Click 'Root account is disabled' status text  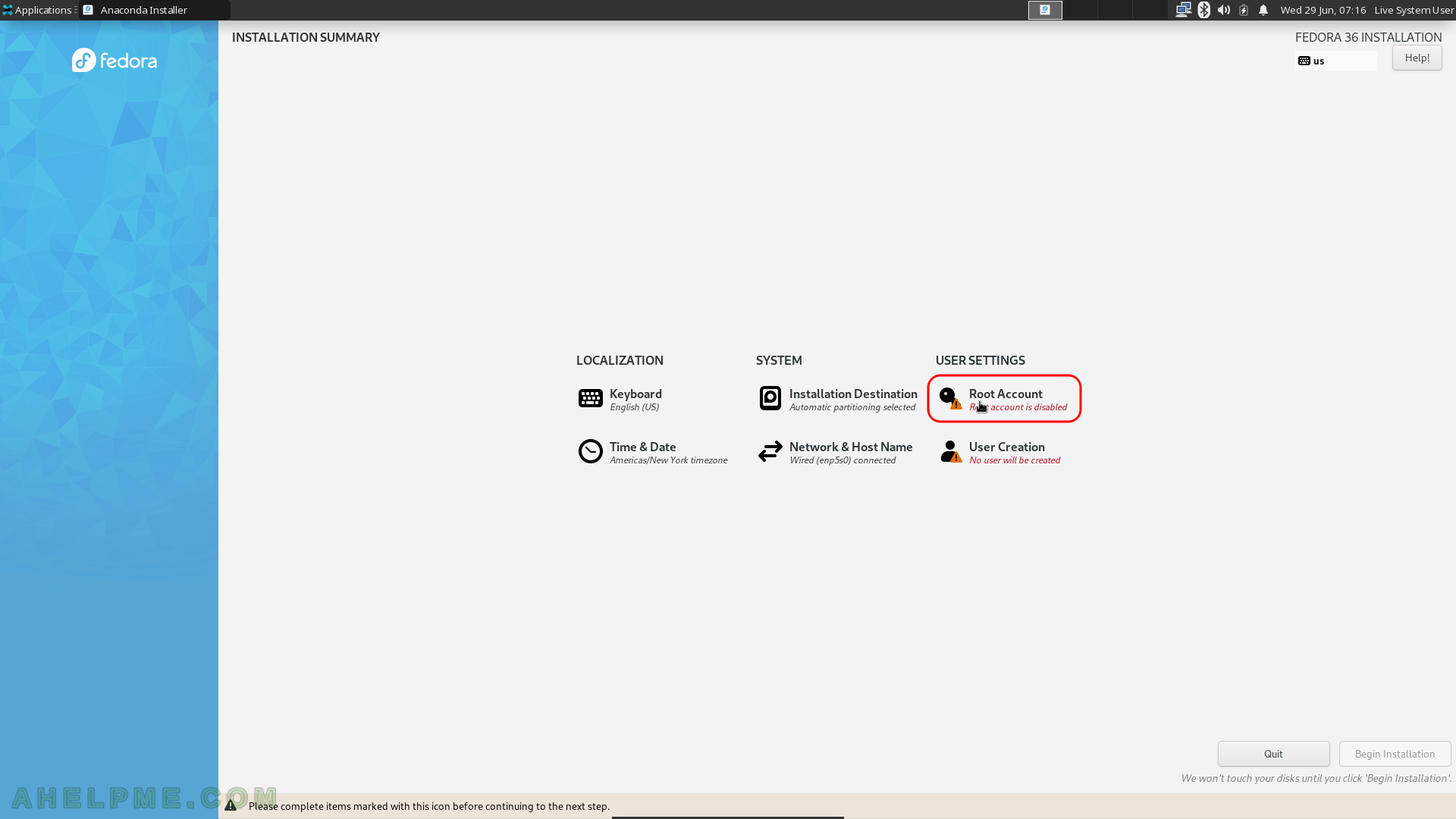pyautogui.click(x=1018, y=407)
